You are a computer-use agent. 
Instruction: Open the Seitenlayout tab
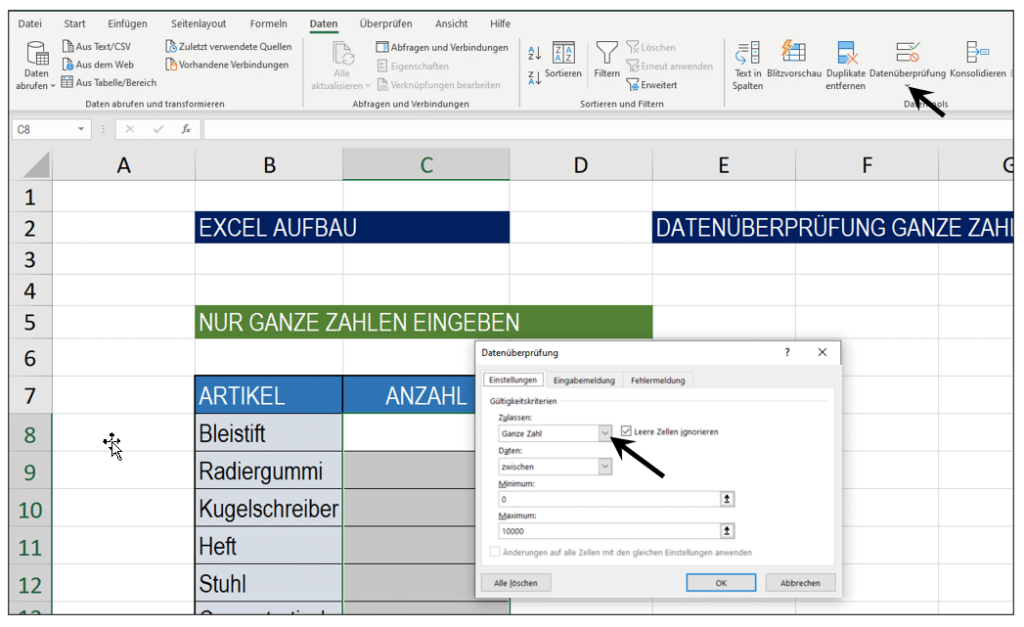(x=199, y=24)
